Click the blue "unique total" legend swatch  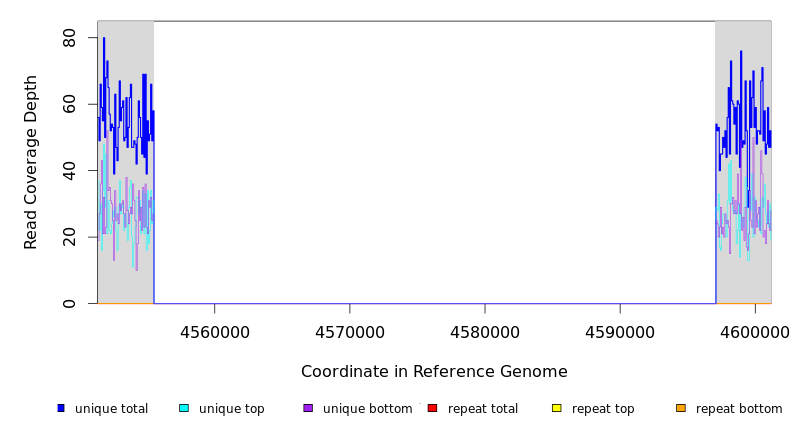click(x=61, y=408)
